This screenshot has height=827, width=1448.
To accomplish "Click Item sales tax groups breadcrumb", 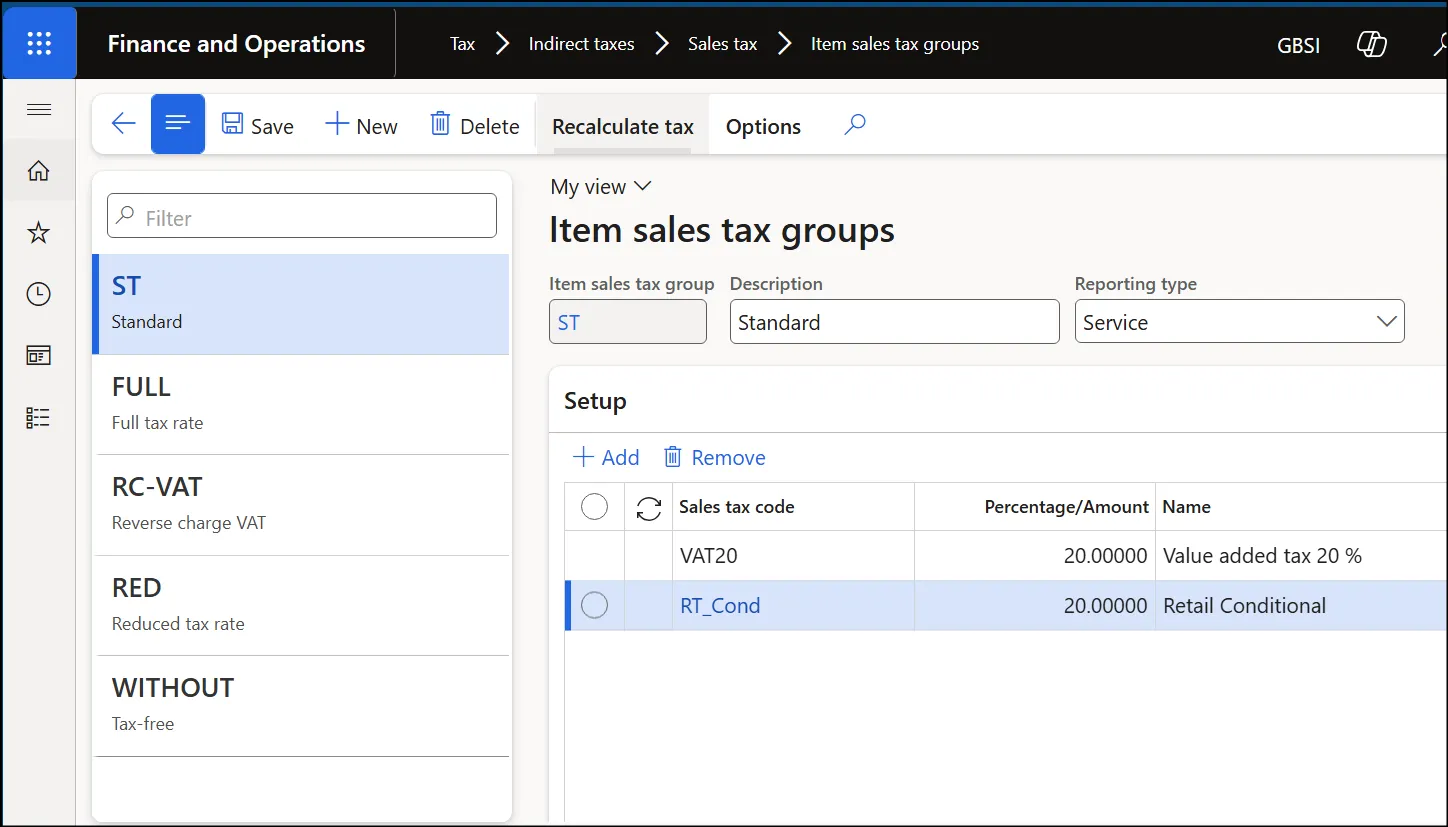I will 895,44.
